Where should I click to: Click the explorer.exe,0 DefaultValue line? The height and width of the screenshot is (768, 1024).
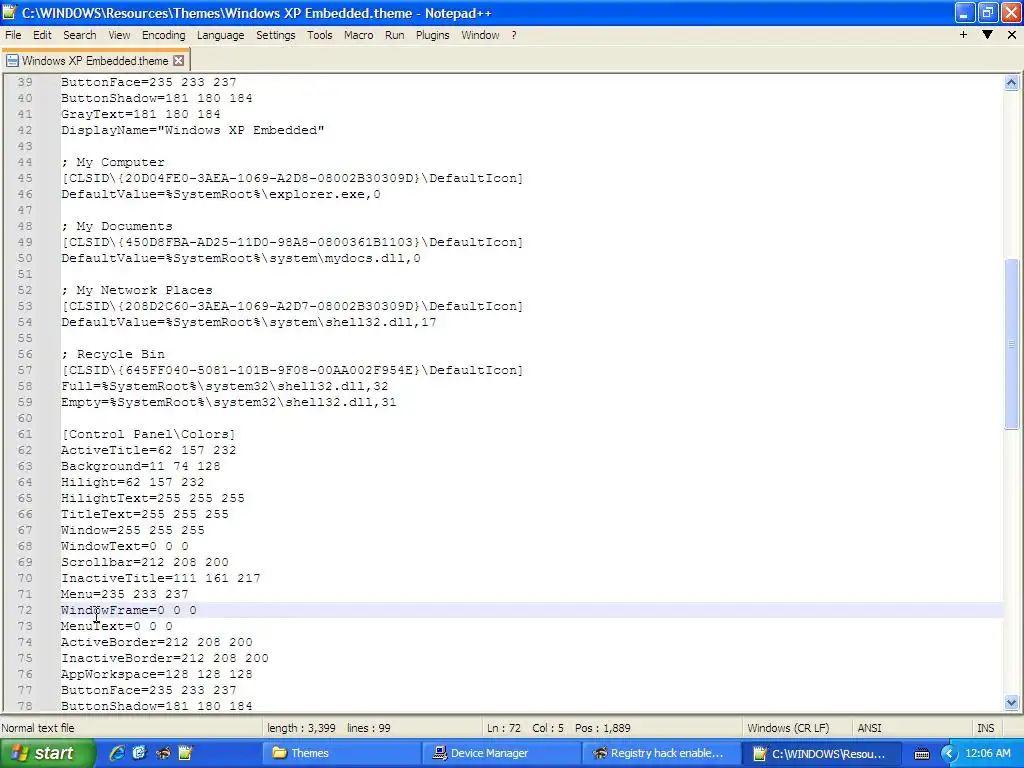[221, 194]
